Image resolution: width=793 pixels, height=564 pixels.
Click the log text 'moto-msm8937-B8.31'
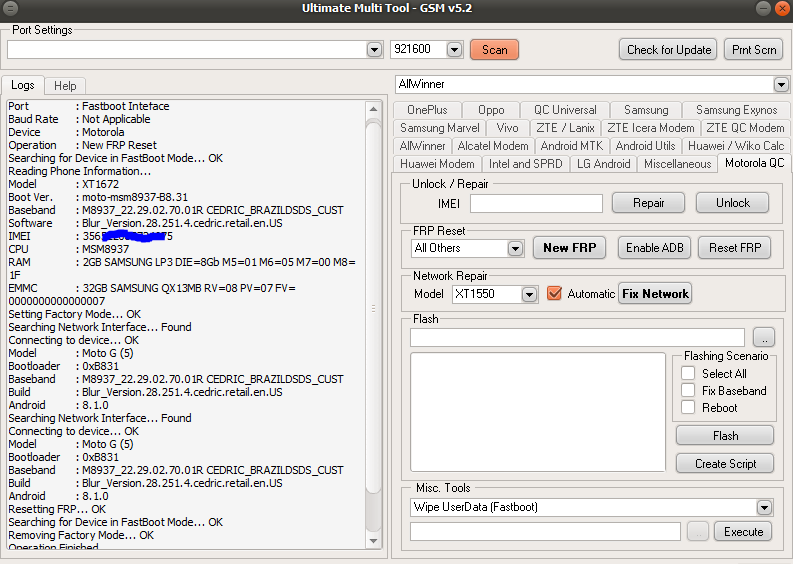[x=135, y=197]
